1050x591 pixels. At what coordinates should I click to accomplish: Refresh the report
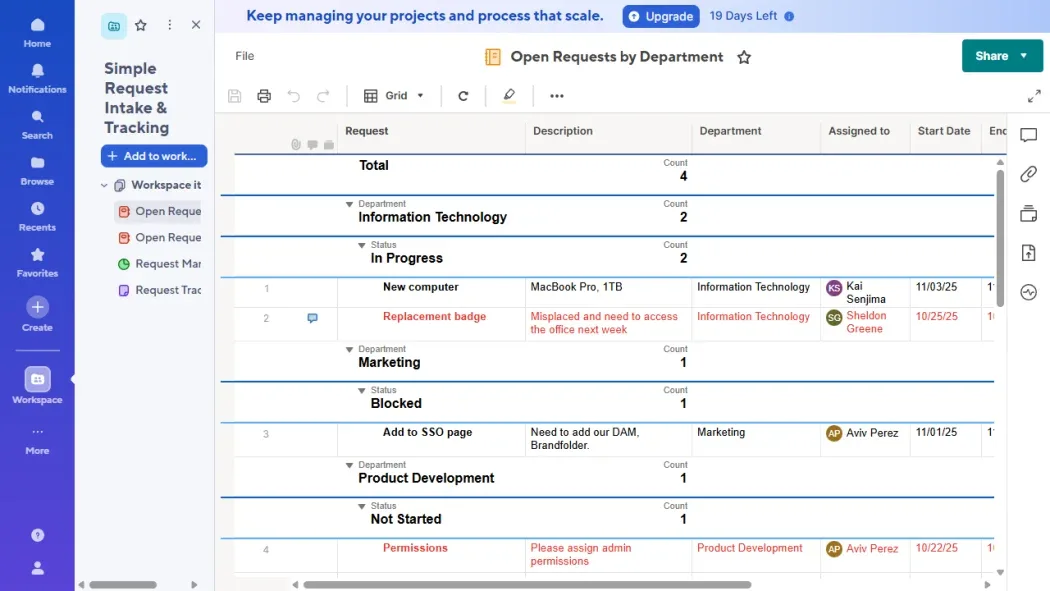tap(463, 96)
